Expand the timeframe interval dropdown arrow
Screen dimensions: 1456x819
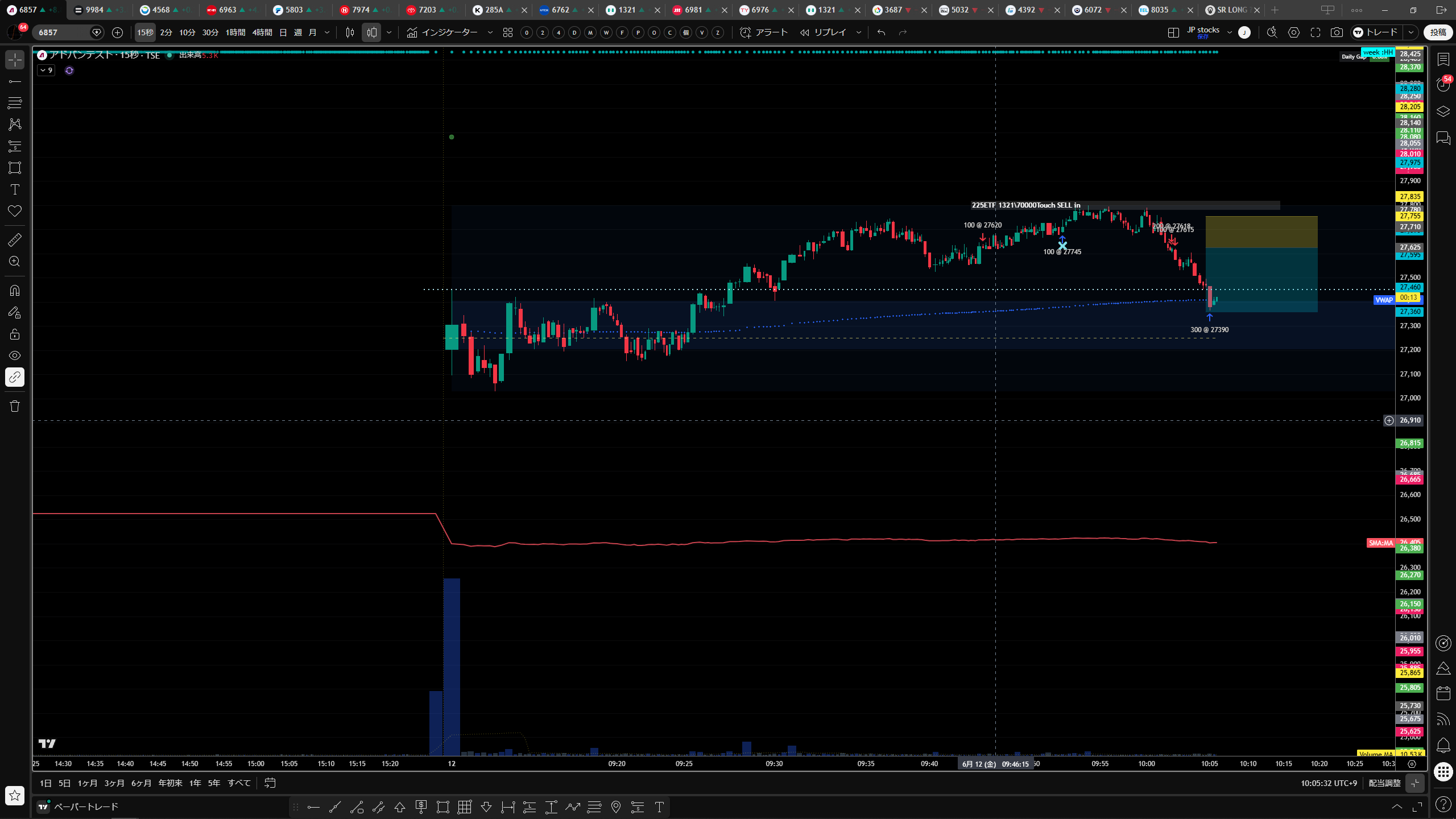pyautogui.click(x=327, y=32)
